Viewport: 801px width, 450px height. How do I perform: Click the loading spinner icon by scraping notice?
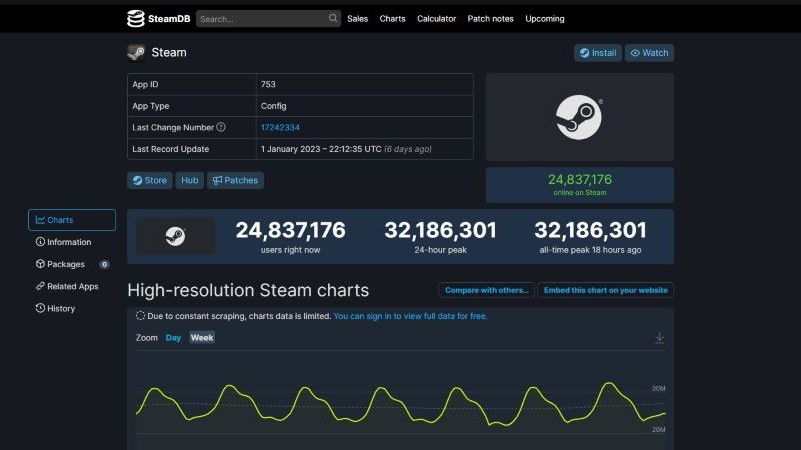[140, 316]
